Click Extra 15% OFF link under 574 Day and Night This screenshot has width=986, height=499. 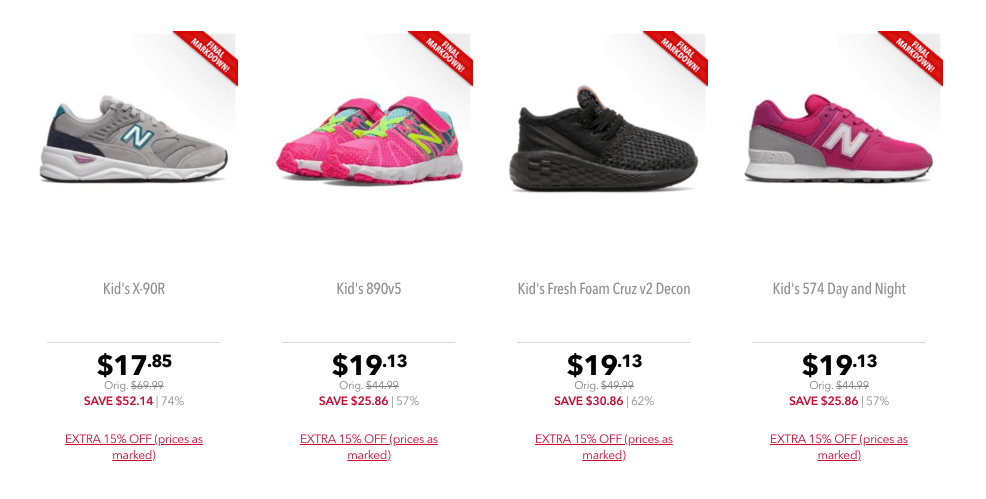coord(839,446)
